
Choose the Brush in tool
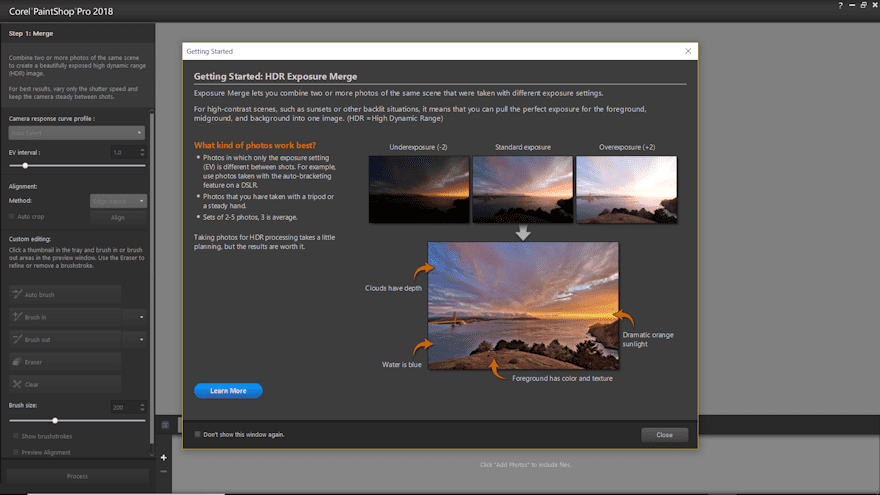tap(65, 317)
